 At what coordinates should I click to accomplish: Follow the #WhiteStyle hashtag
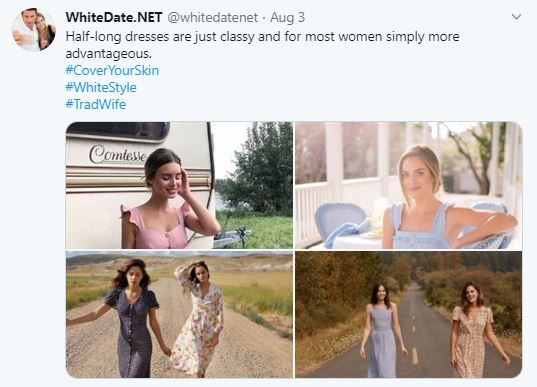tap(101, 87)
